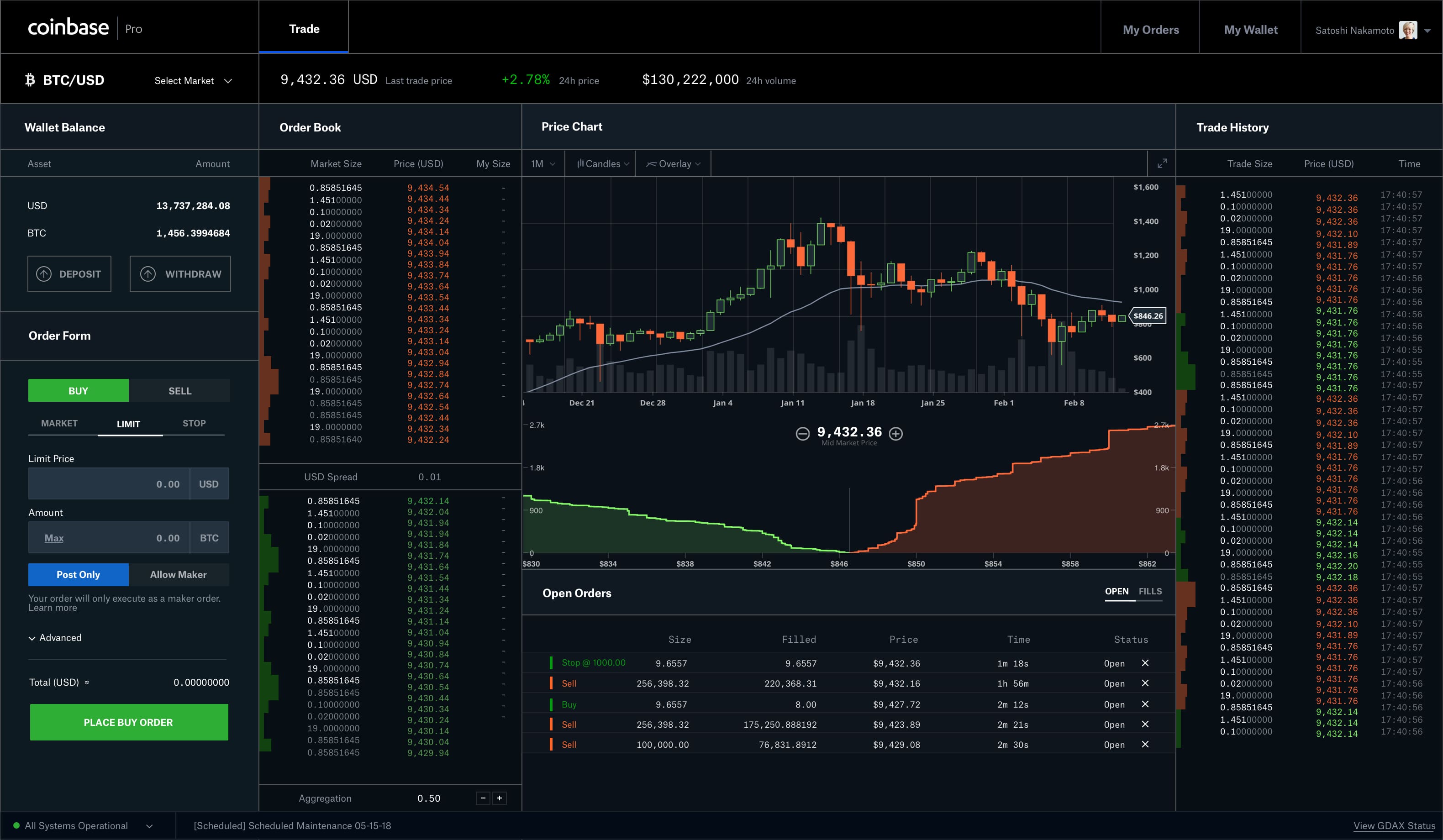The image size is (1443, 840).
Task: Click the Allow Maker button
Action: [x=177, y=574]
